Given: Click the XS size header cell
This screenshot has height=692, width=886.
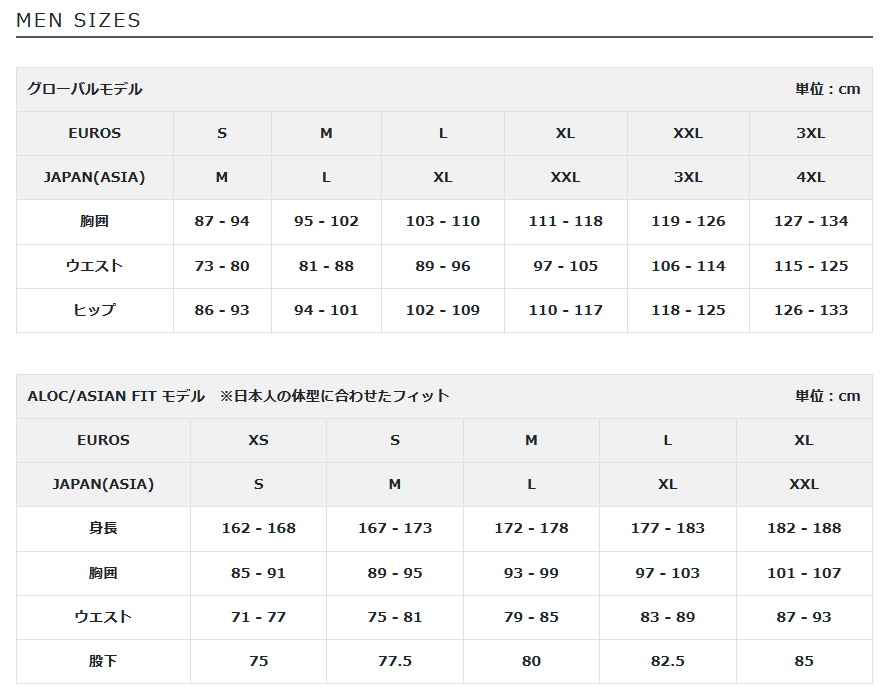Looking at the screenshot, I should [258, 440].
